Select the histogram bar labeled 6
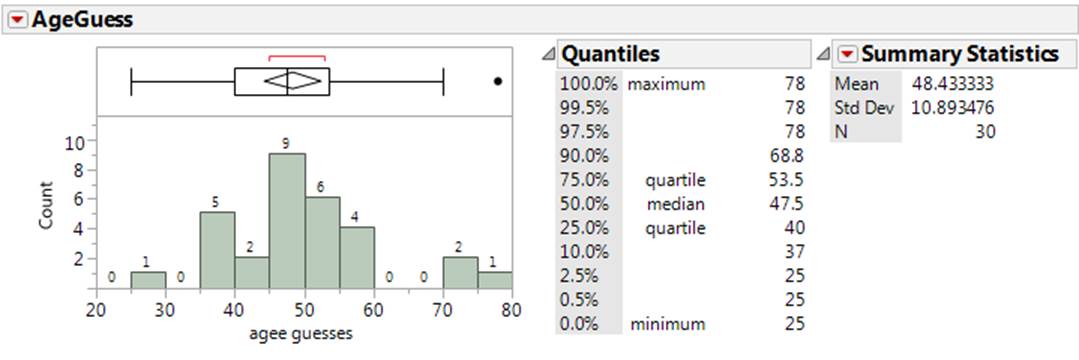 click(x=322, y=242)
